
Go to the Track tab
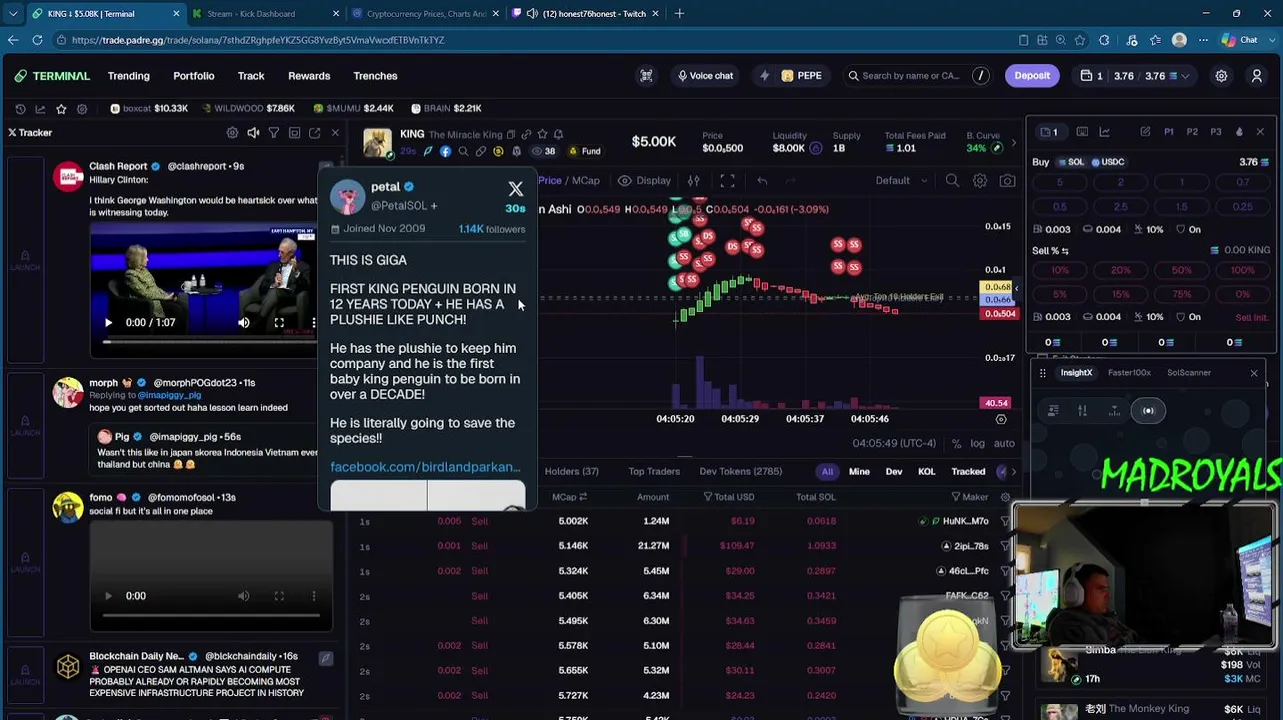click(251, 76)
